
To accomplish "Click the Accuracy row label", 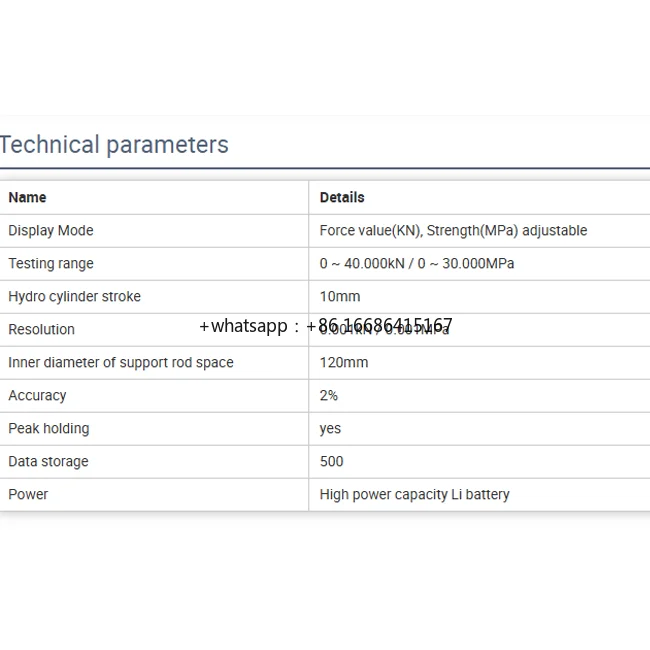I will pyautogui.click(x=38, y=395).
